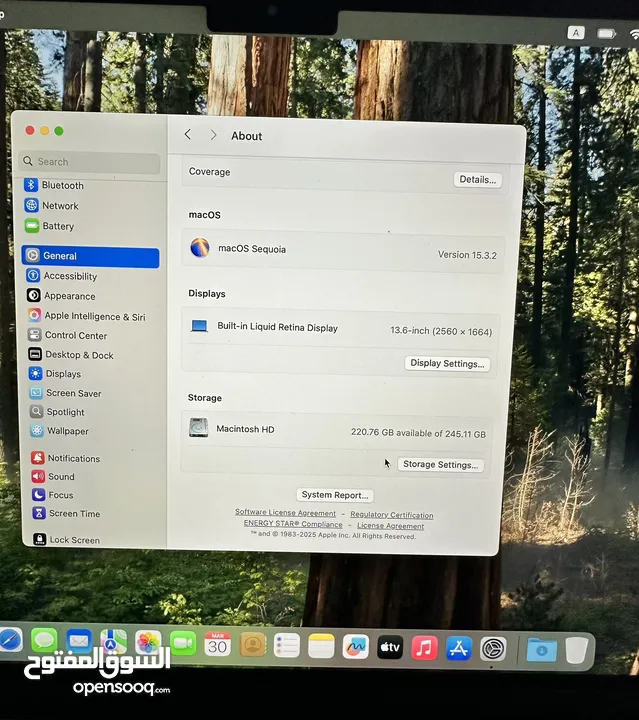Open Music from the Dock
This screenshot has height=720, width=639.
(425, 648)
